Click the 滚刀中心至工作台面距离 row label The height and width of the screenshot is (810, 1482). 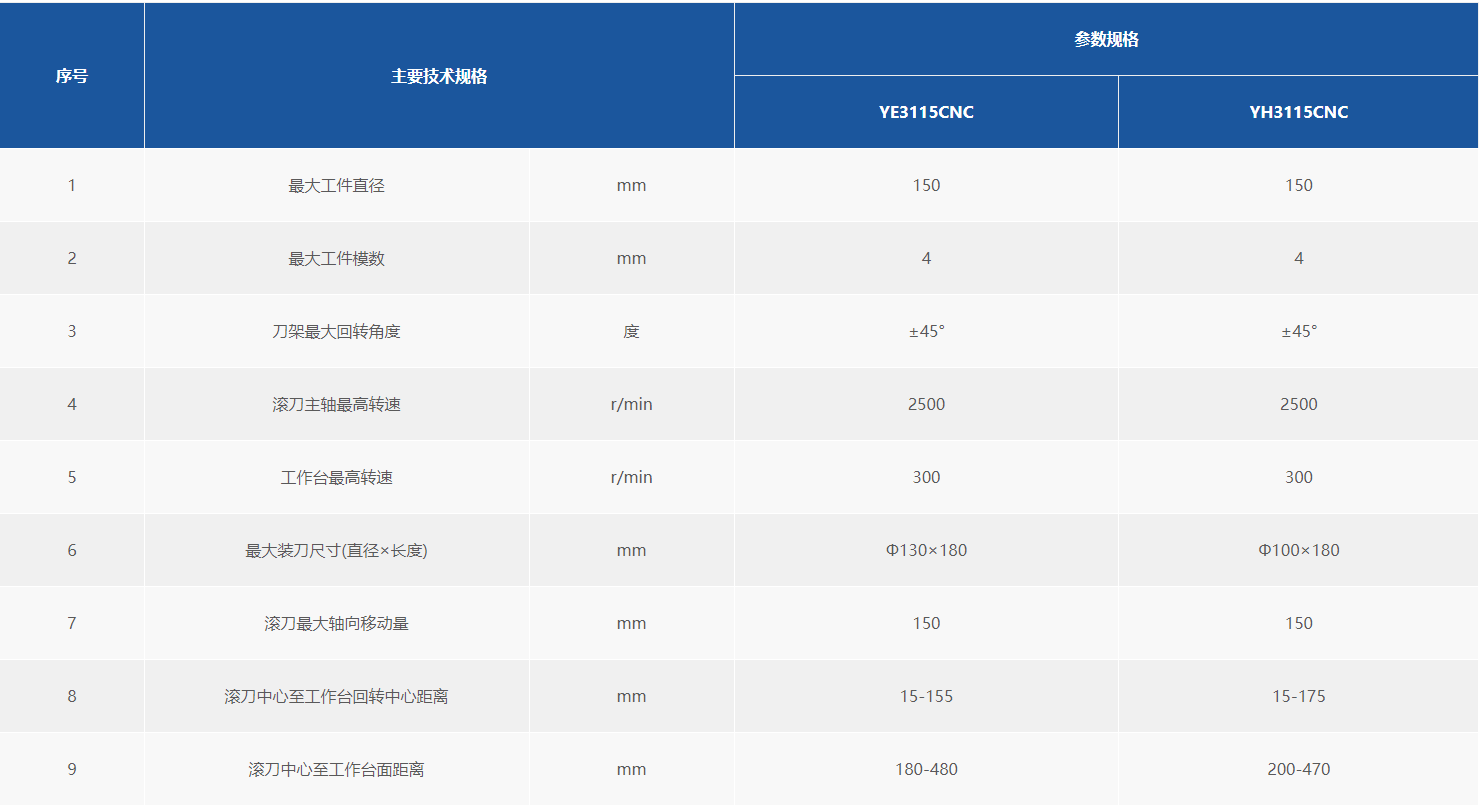pyautogui.click(x=337, y=769)
